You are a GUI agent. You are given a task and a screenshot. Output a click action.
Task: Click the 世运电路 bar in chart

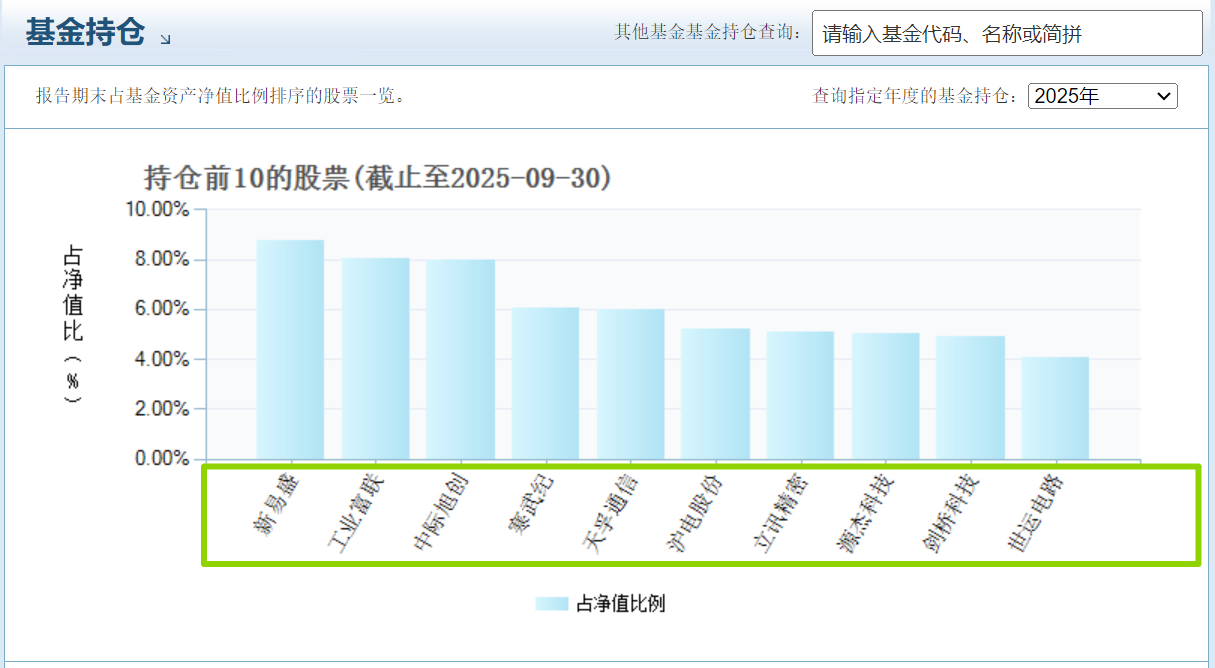point(1055,408)
